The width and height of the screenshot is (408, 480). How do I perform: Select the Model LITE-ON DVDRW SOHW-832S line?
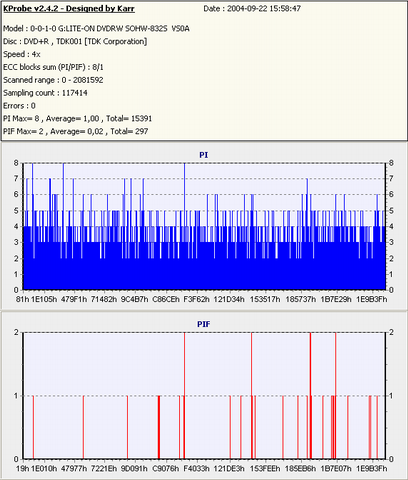96,29
